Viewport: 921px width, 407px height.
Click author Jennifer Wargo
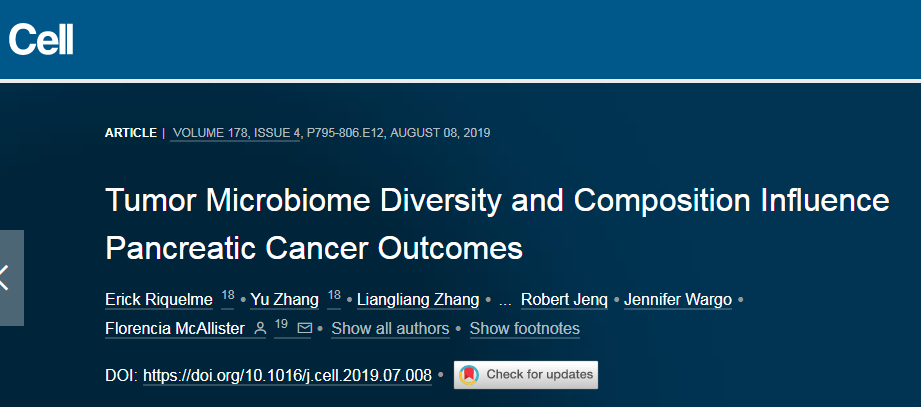678,300
